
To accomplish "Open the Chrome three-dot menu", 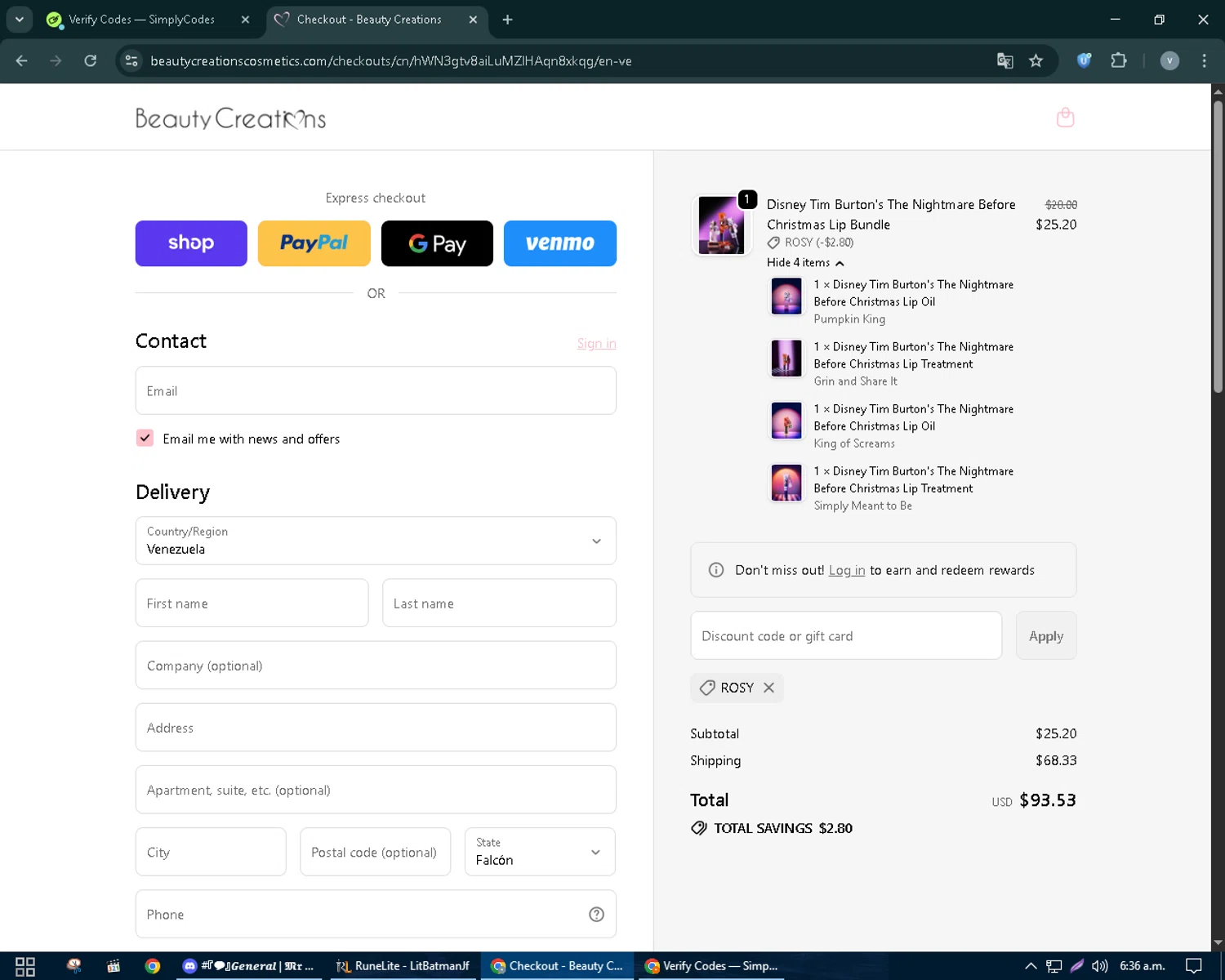I will coord(1204,60).
